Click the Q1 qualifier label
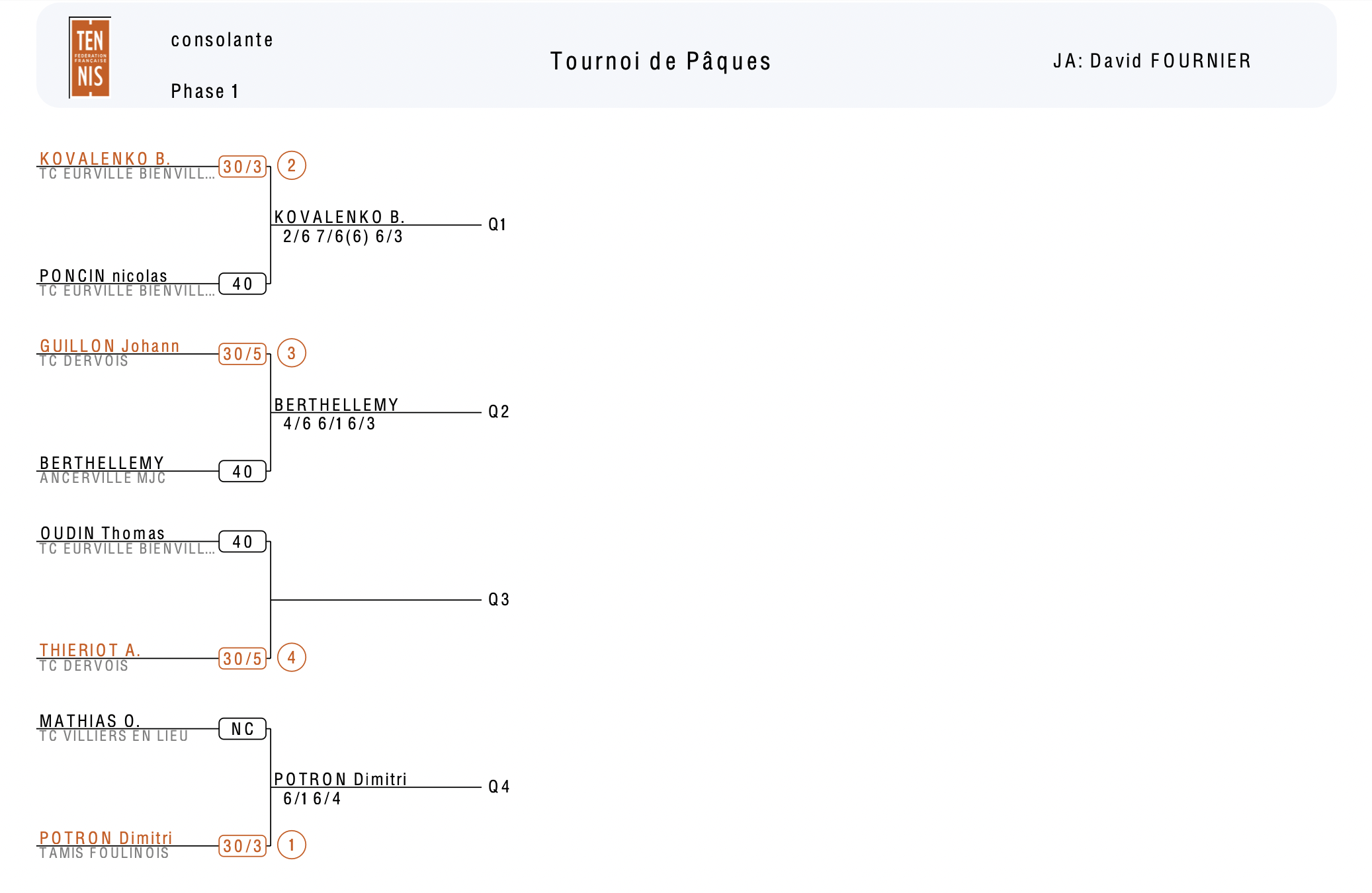1372x893 pixels. point(497,225)
